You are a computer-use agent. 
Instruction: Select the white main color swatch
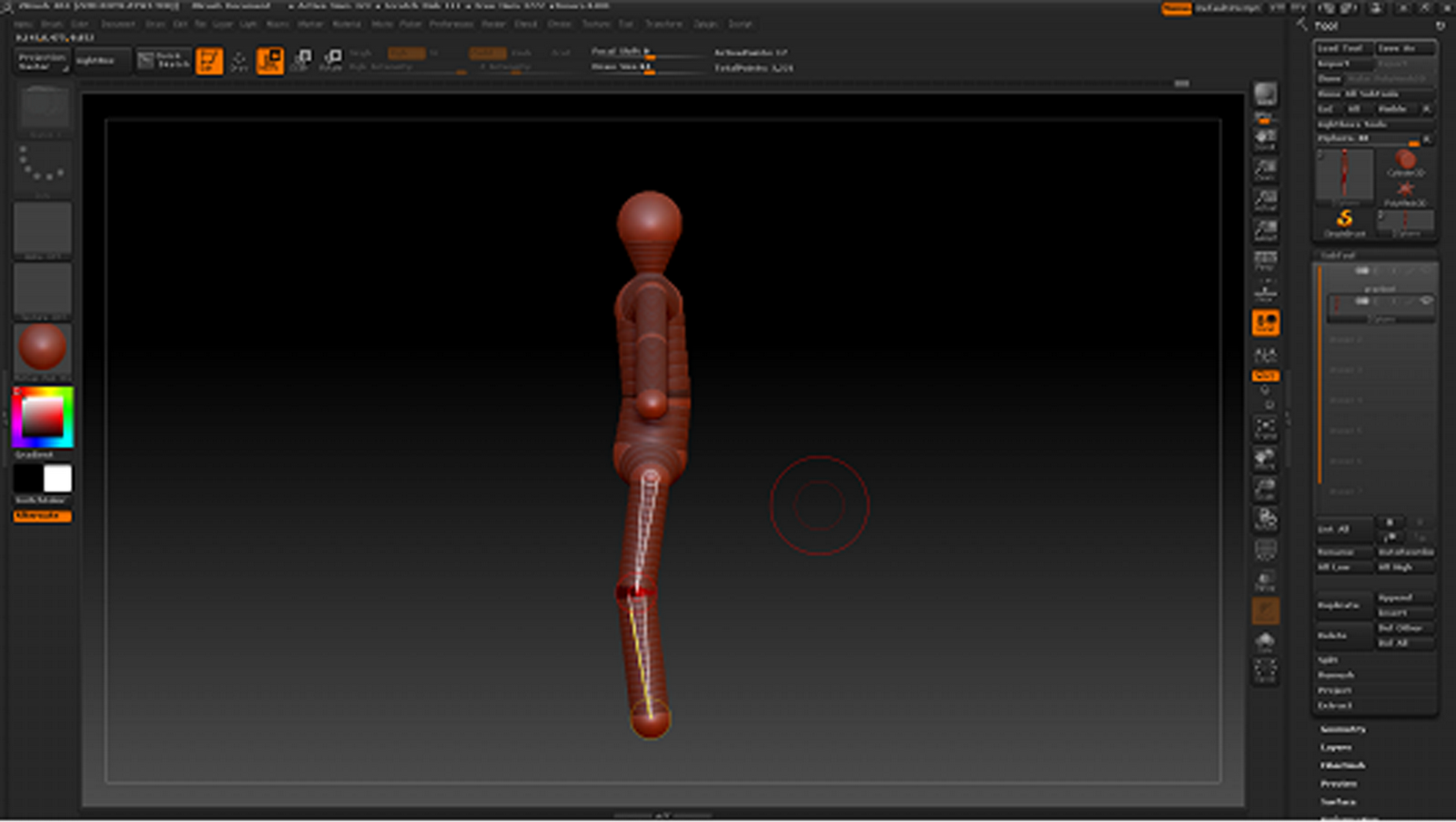[x=56, y=479]
